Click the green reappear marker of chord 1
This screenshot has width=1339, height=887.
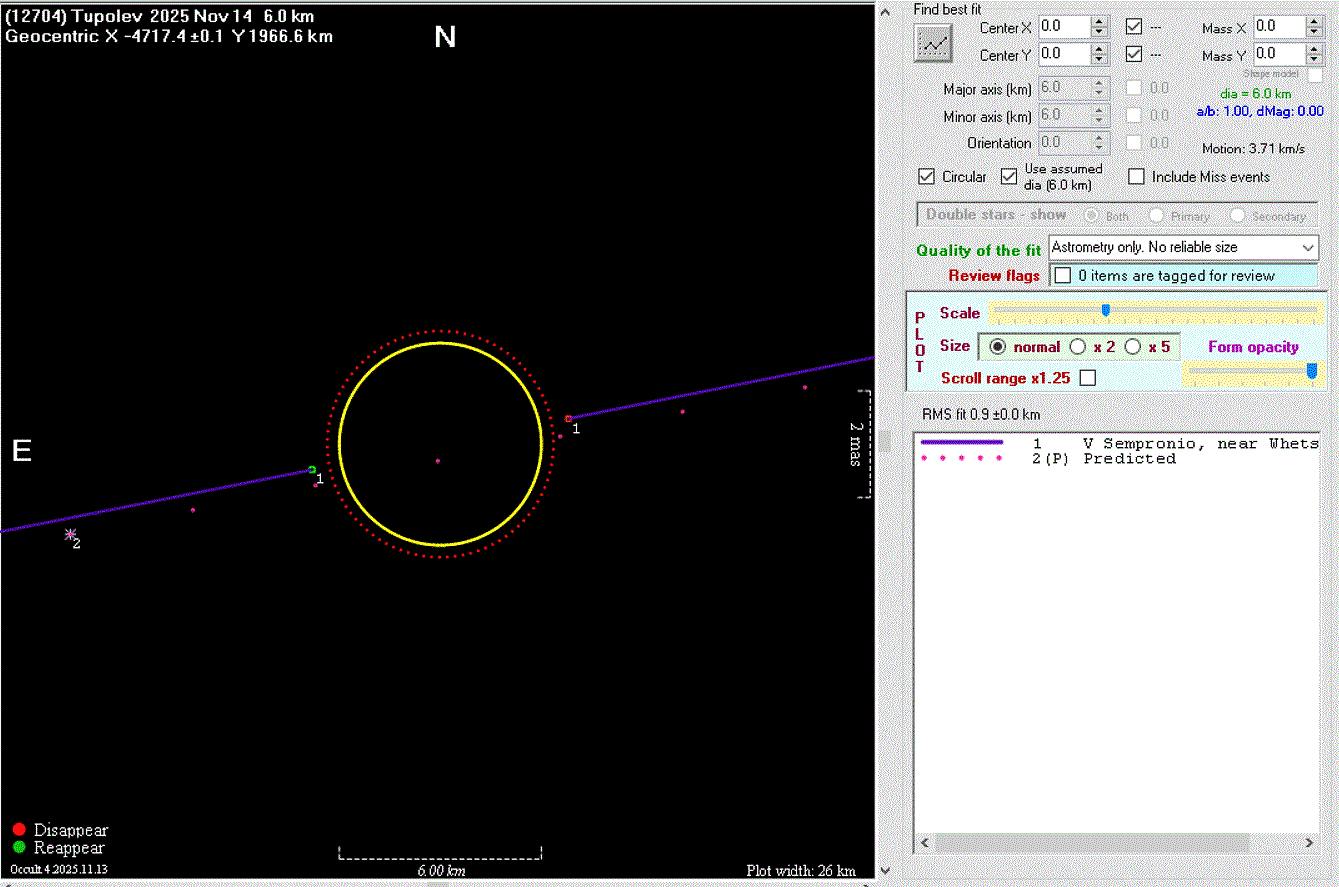[312, 469]
